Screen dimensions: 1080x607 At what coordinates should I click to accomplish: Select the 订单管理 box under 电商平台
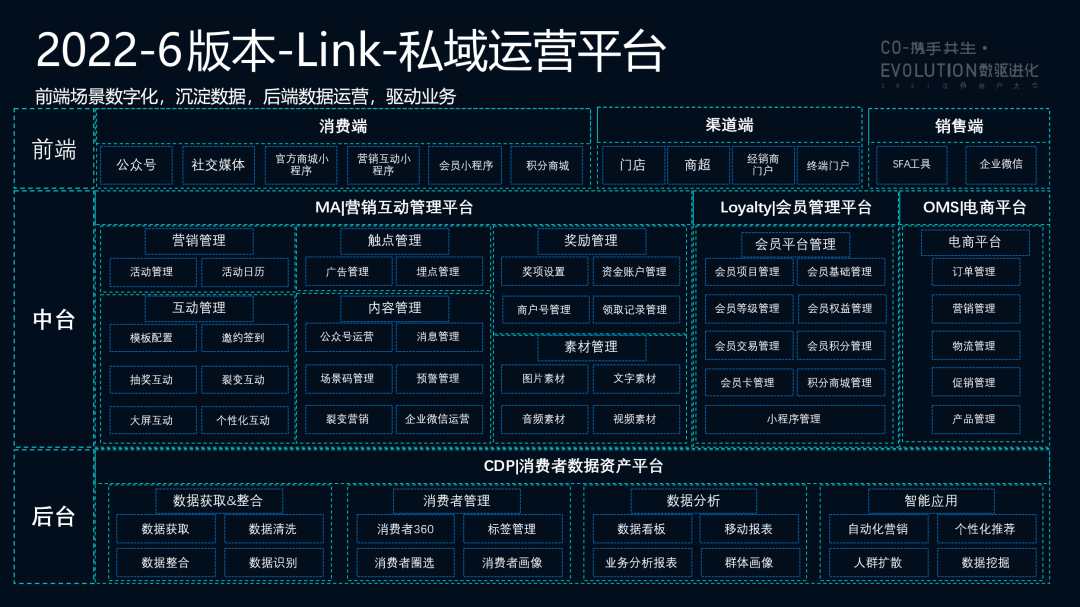974,272
